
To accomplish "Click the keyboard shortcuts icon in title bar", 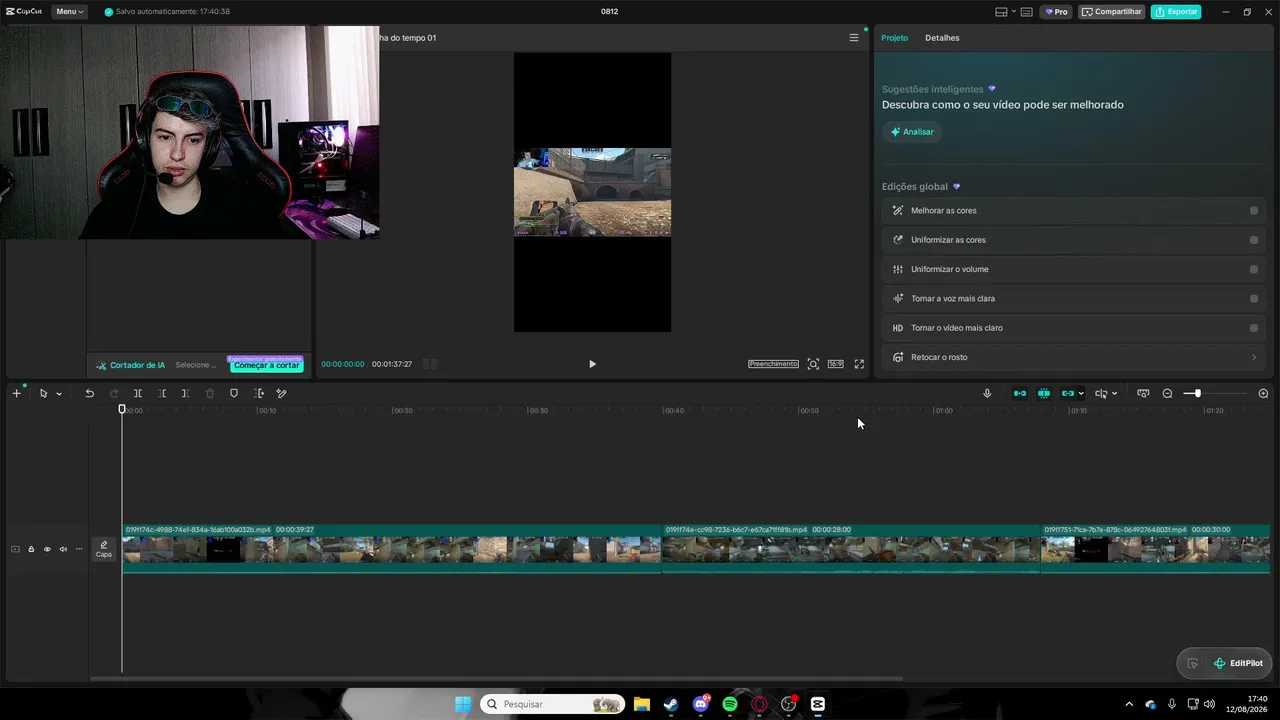I will pos(1026,12).
